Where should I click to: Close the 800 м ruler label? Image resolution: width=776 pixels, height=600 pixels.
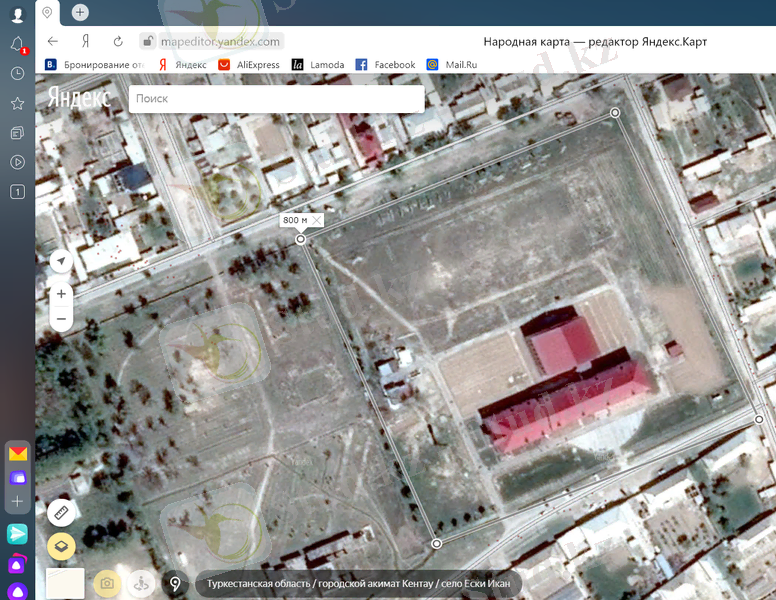coord(317,220)
